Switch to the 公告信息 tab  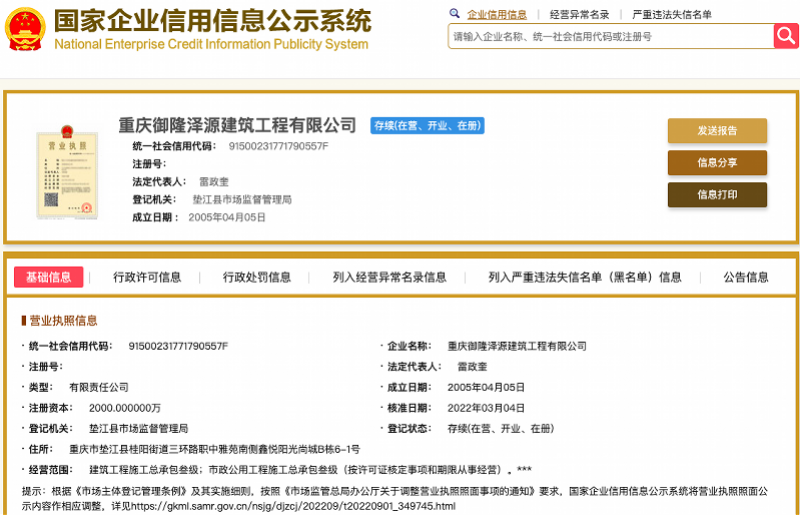click(746, 277)
